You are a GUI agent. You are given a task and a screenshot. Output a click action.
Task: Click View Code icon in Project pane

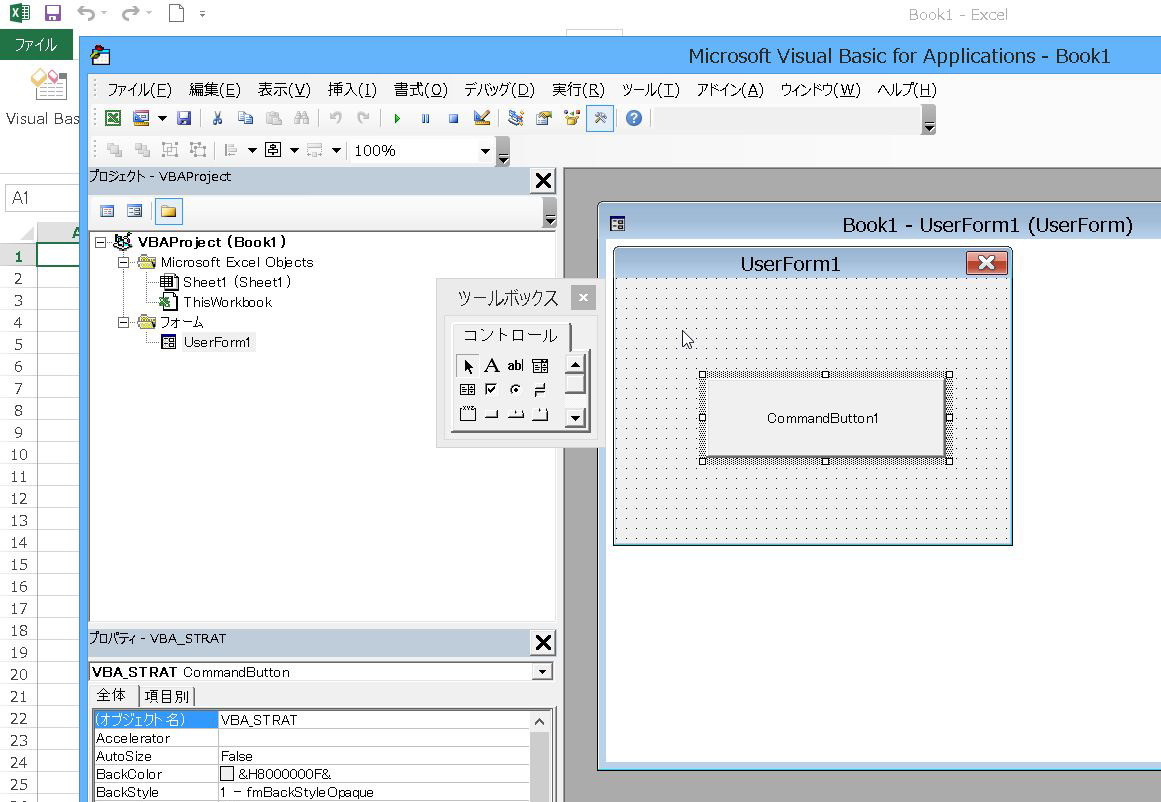point(107,211)
